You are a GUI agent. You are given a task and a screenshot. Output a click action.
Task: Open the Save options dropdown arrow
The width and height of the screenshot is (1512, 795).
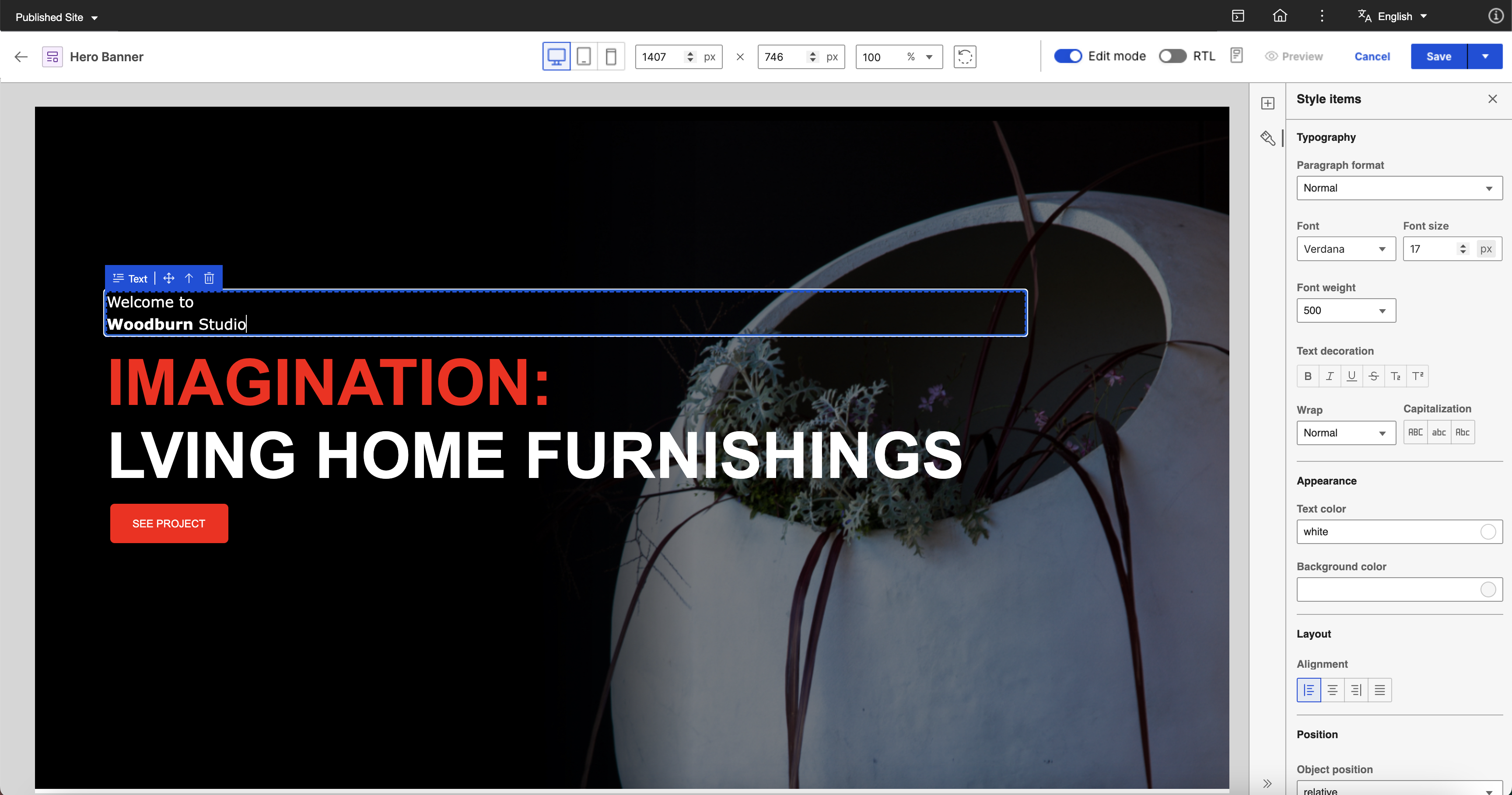pyautogui.click(x=1485, y=56)
